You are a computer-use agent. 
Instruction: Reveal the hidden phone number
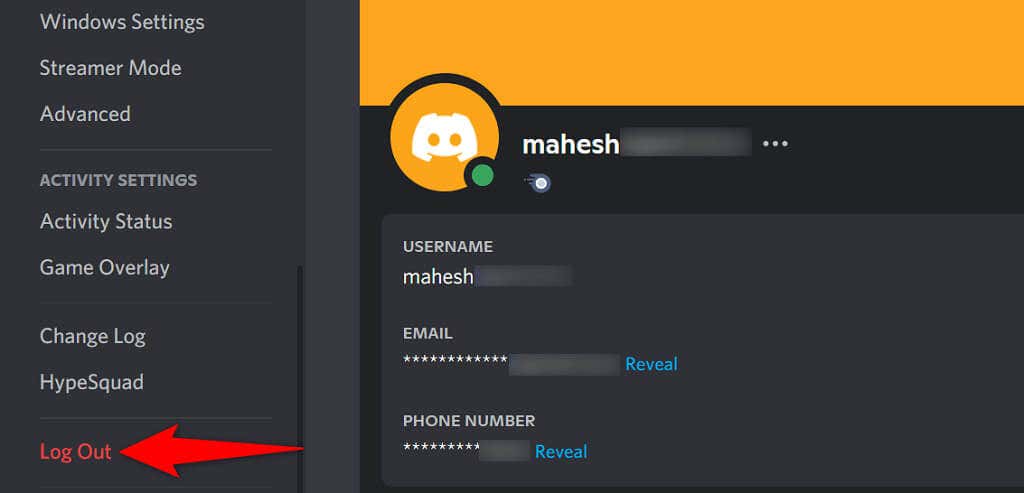click(x=561, y=451)
